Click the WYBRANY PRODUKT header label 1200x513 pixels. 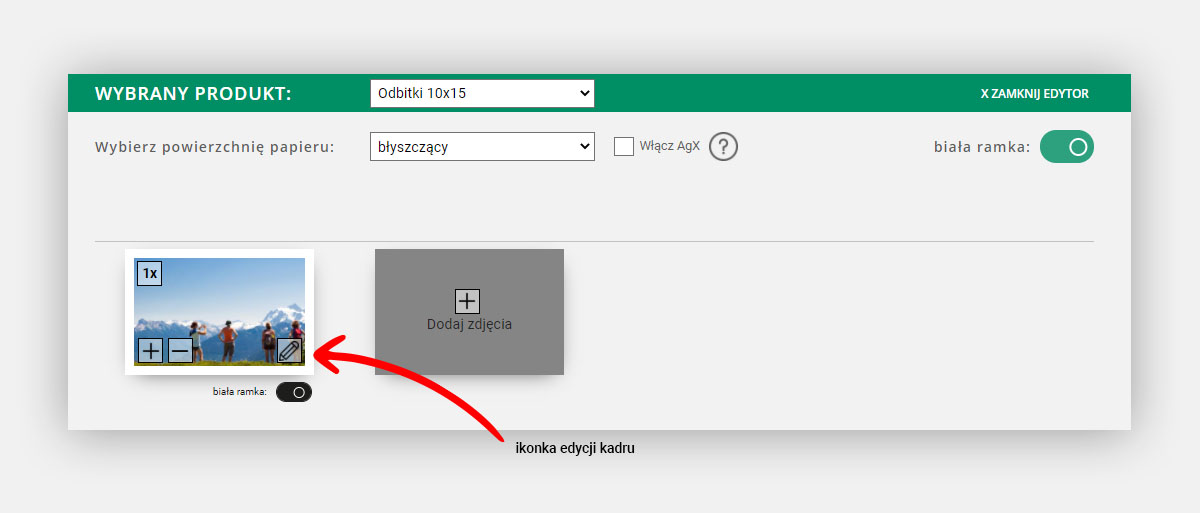pyautogui.click(x=193, y=94)
